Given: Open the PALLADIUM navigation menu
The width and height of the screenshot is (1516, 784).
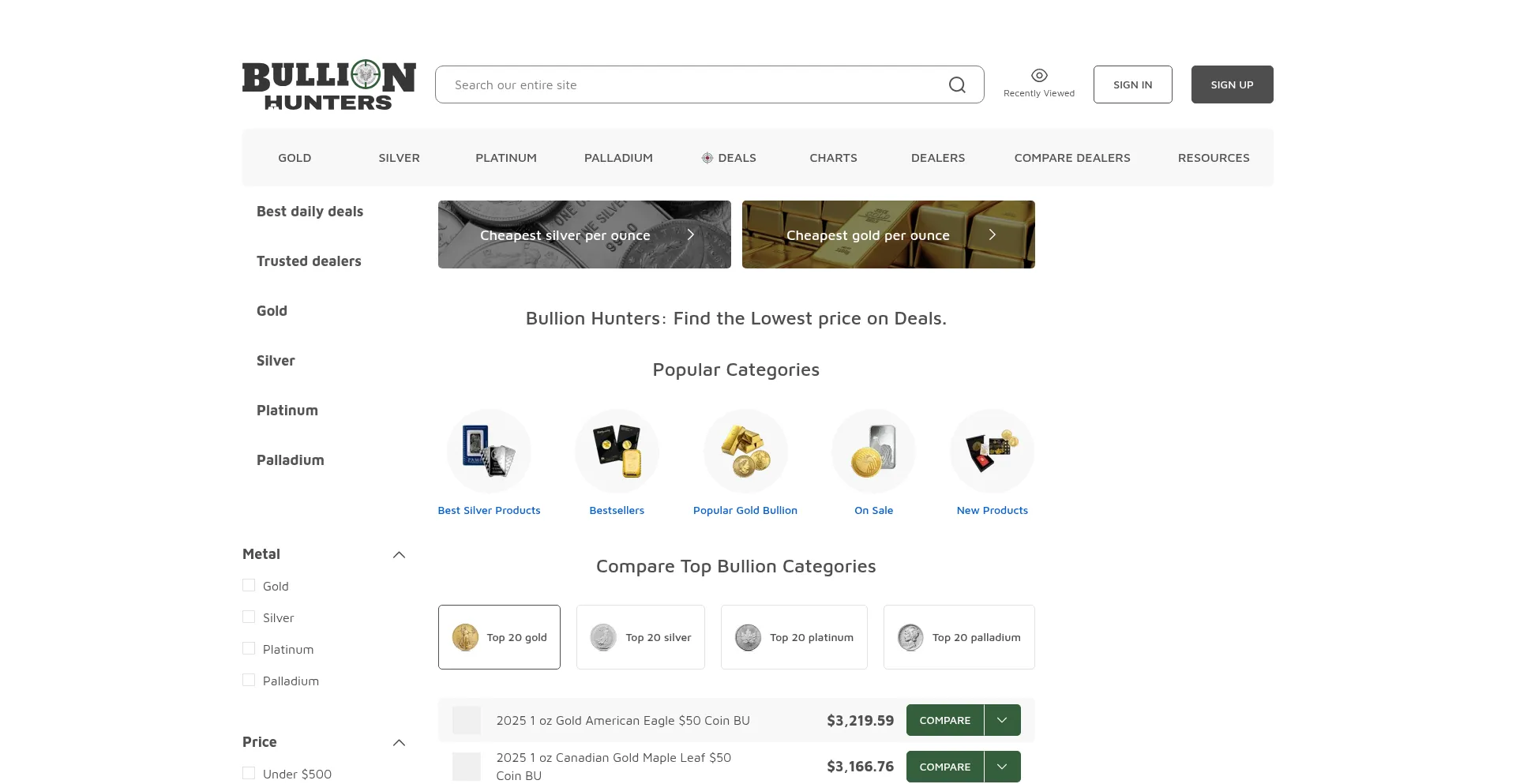Looking at the screenshot, I should click(x=618, y=158).
